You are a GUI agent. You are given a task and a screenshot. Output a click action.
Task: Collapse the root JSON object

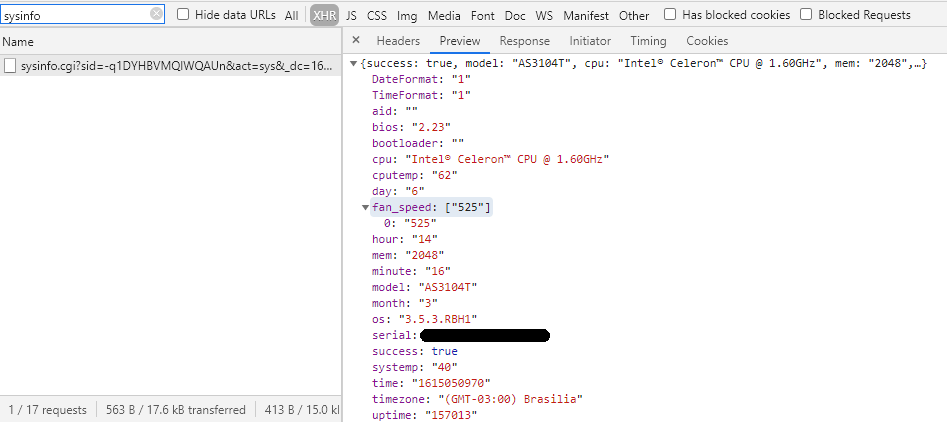point(353,64)
